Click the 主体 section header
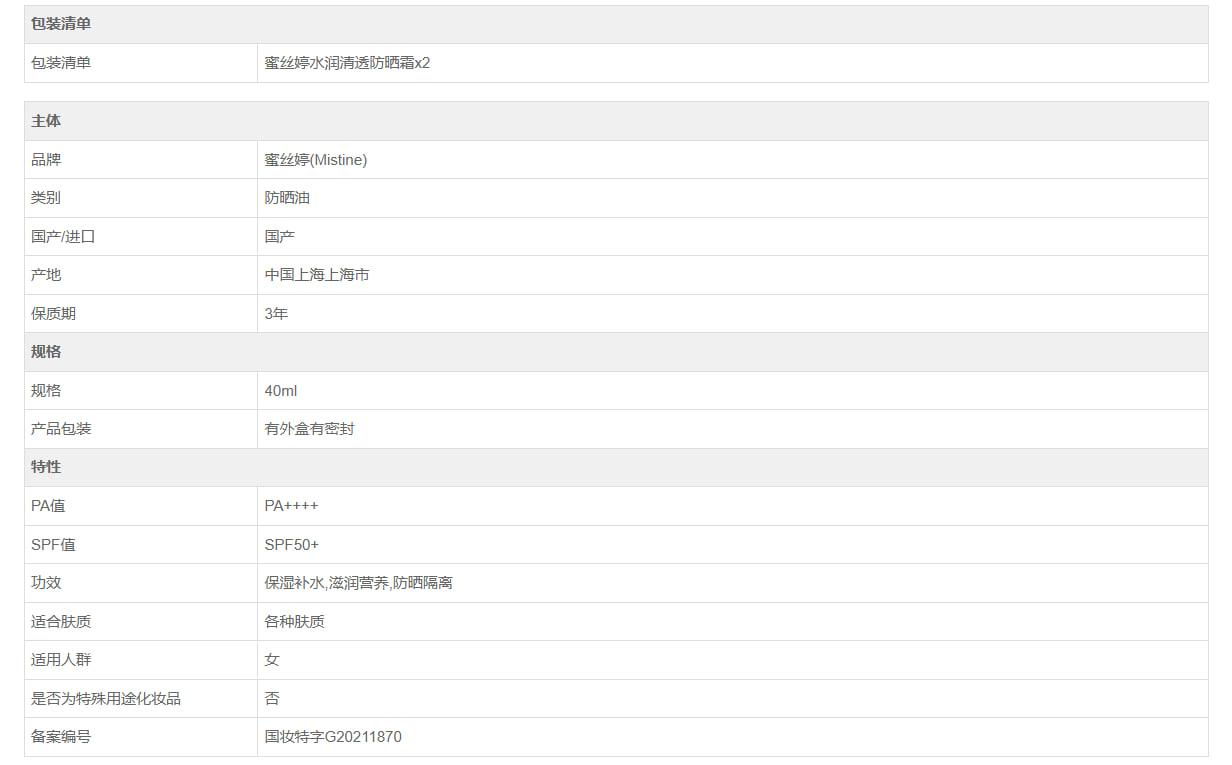 click(x=46, y=121)
